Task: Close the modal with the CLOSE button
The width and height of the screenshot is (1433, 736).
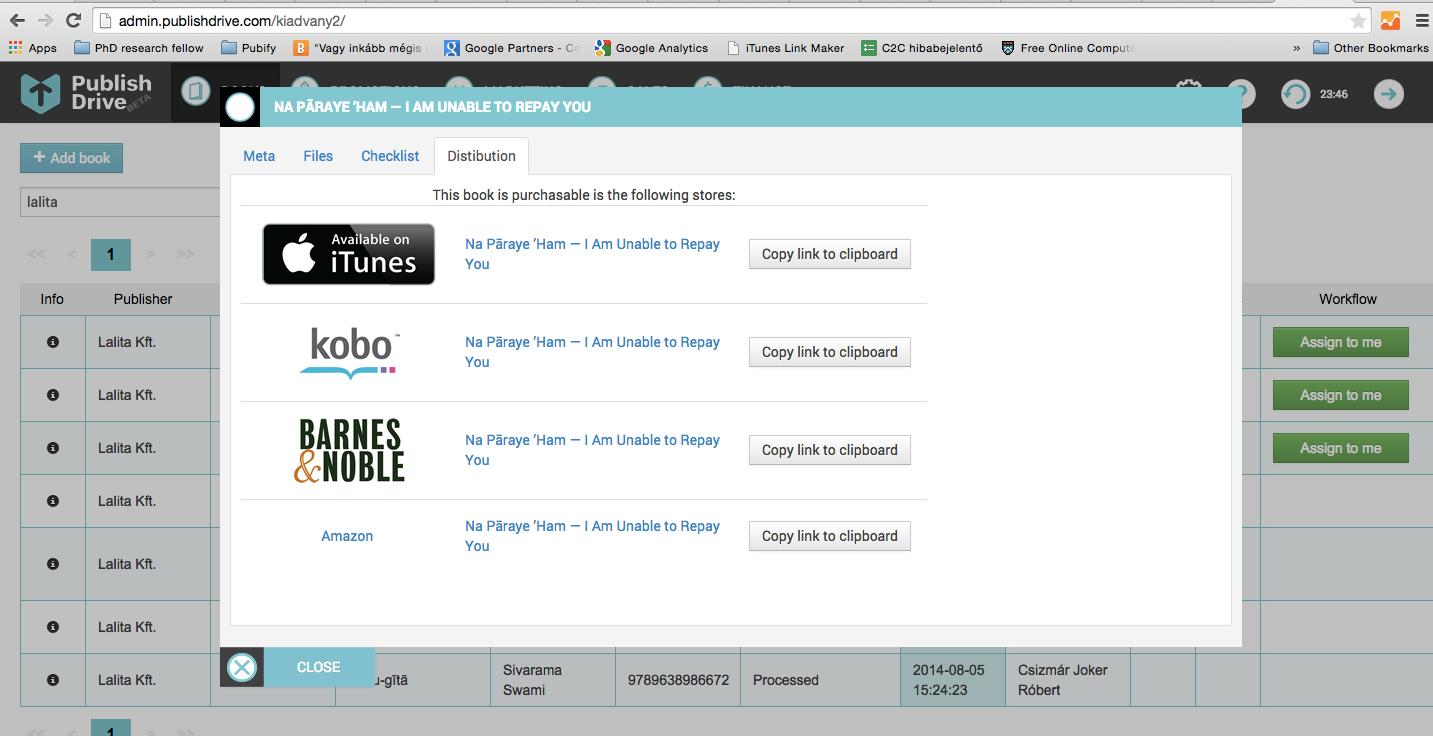Action: [318, 667]
